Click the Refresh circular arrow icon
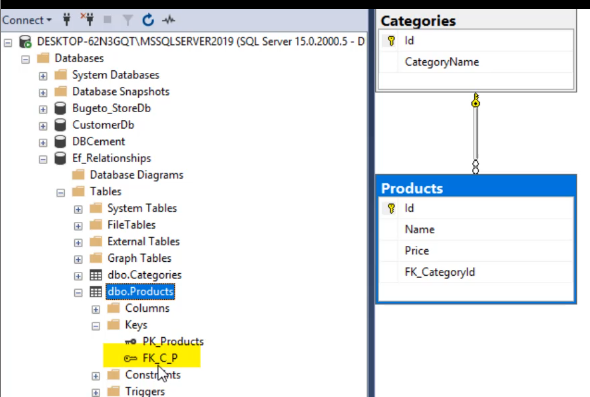This screenshot has height=397, width=590. [x=148, y=20]
